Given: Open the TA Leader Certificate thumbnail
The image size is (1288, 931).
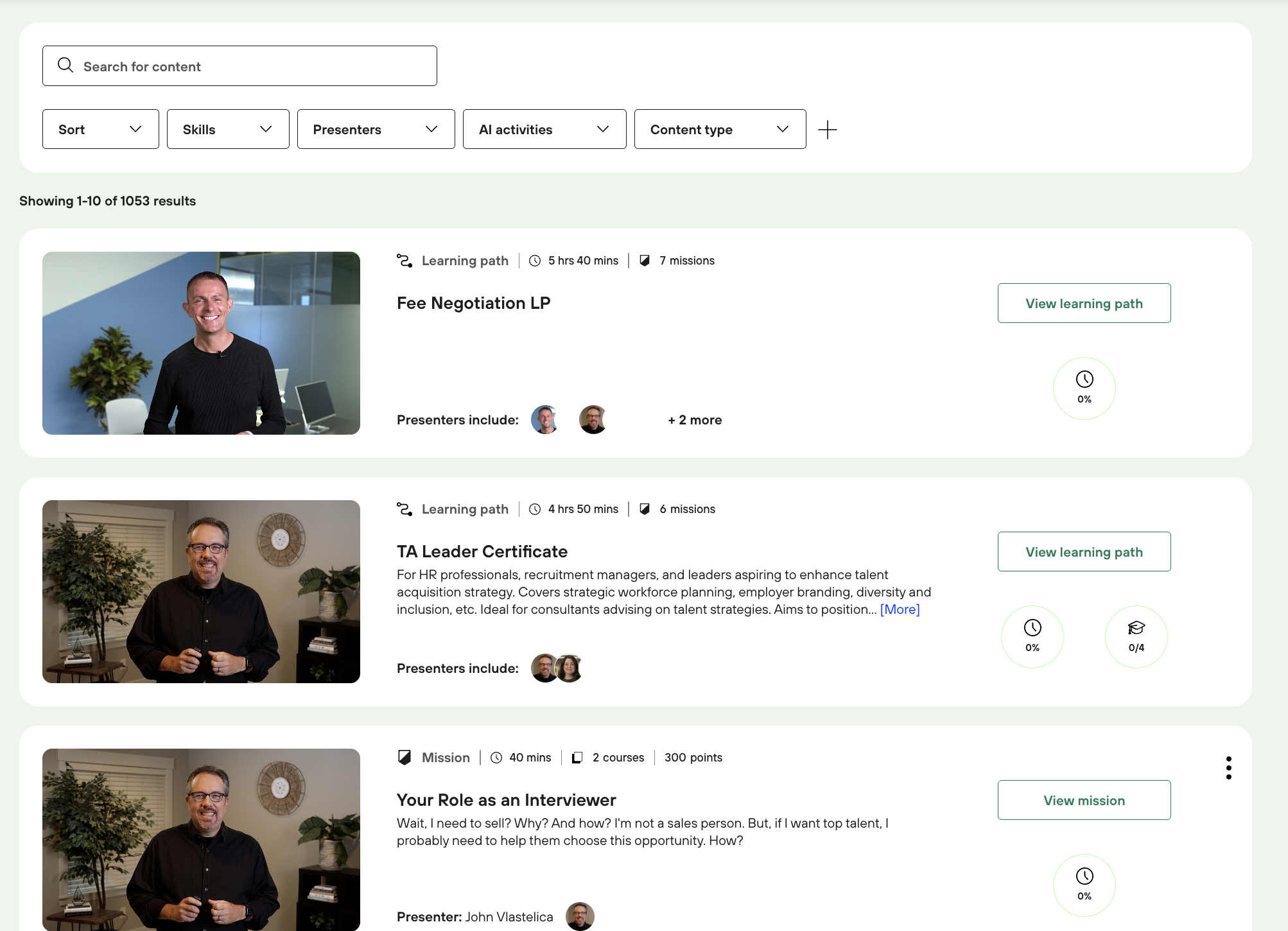Looking at the screenshot, I should pyautogui.click(x=201, y=591).
